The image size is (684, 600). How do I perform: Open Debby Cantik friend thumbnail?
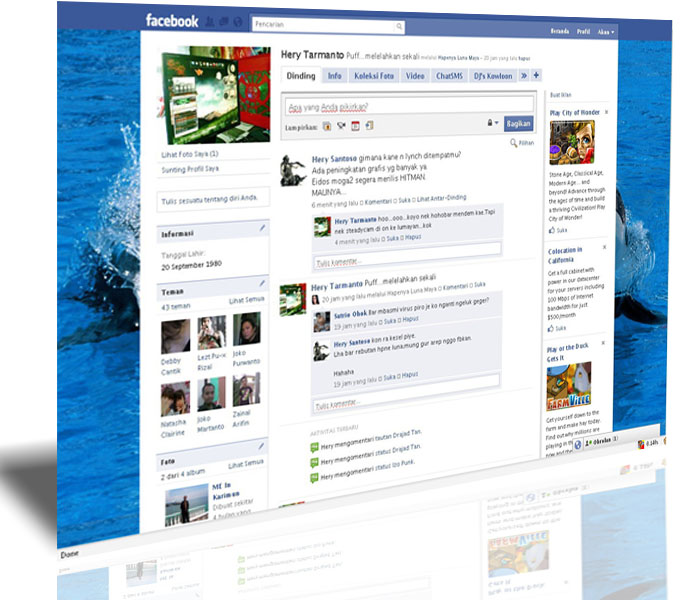(175, 336)
